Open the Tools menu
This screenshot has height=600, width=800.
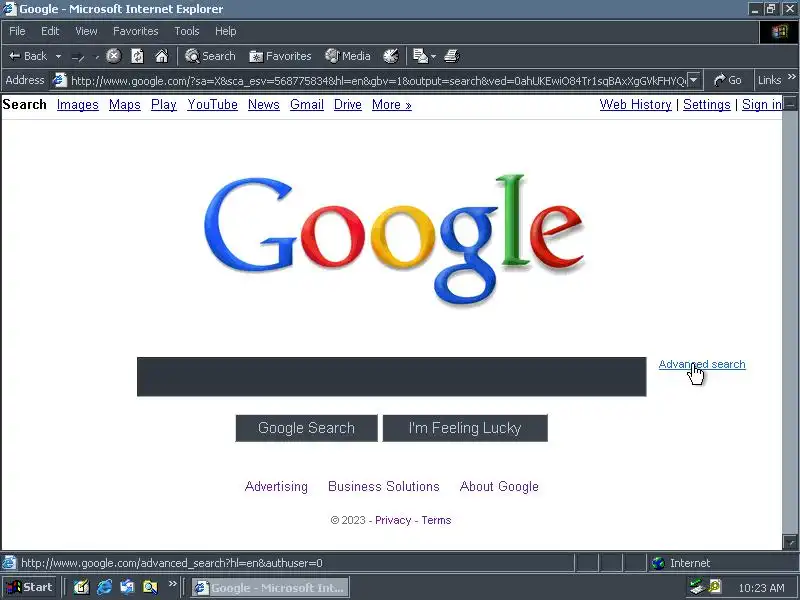[x=187, y=31]
